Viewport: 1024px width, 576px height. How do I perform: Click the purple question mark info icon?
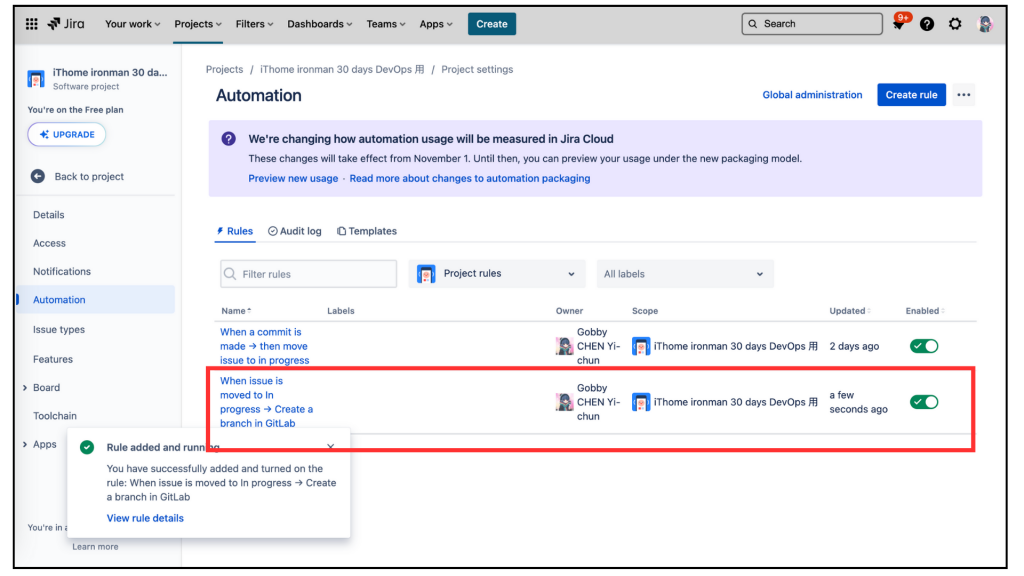tap(229, 139)
